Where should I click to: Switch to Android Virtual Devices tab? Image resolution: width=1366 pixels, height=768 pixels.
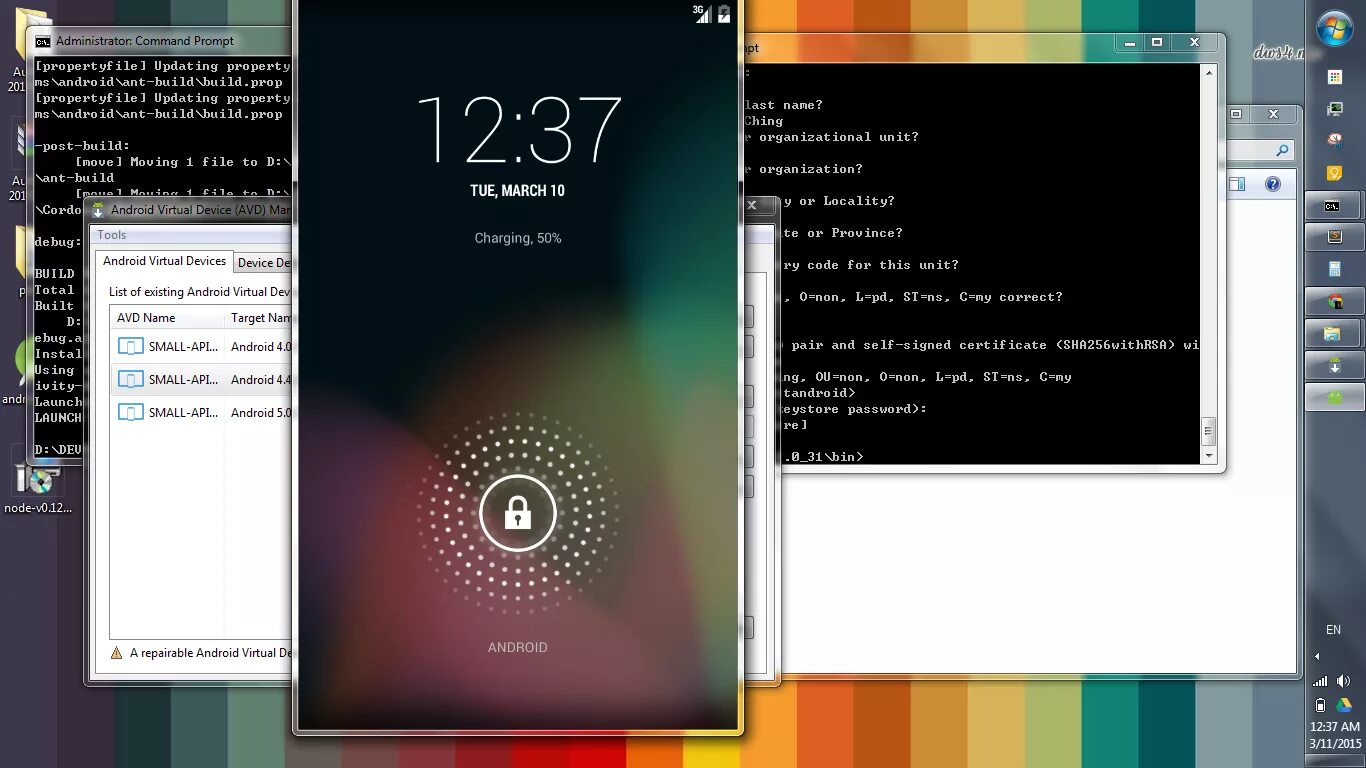click(164, 261)
